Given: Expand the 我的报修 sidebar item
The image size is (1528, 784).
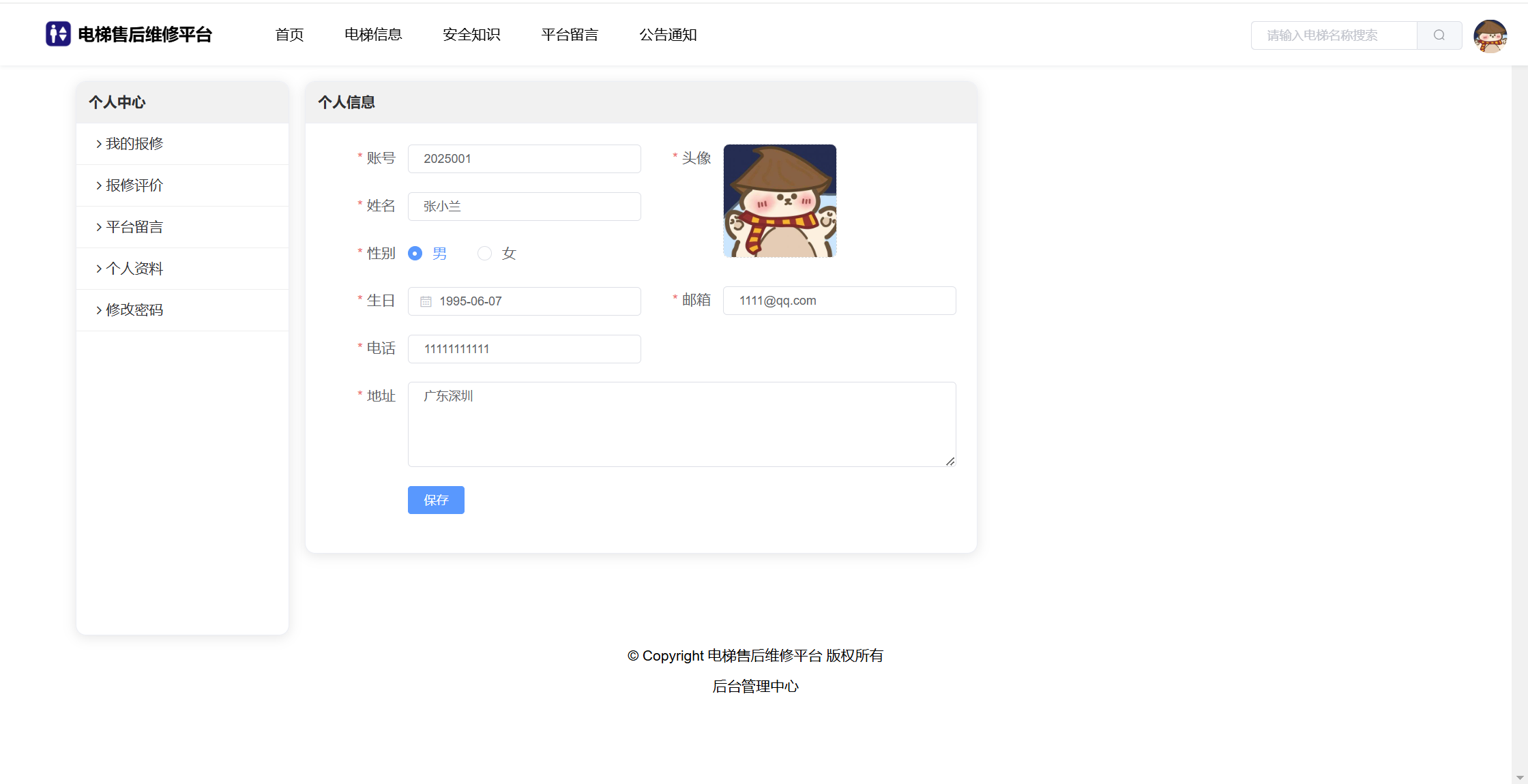Looking at the screenshot, I should tap(134, 144).
